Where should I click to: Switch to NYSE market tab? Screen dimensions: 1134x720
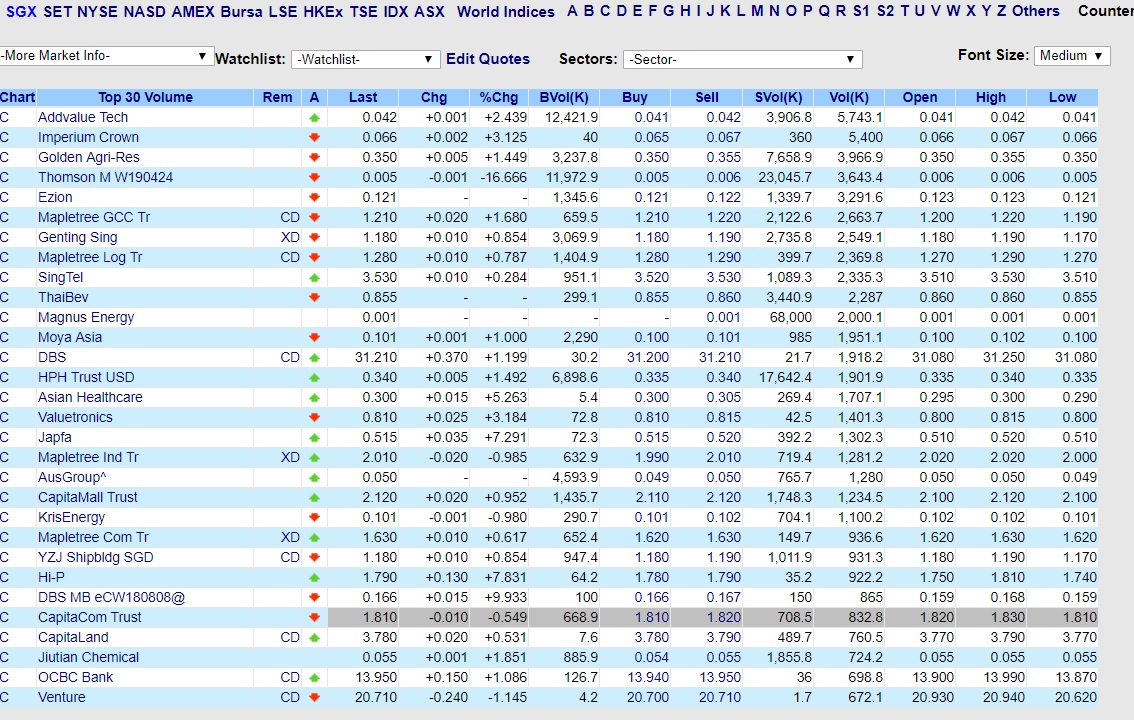[x=98, y=12]
